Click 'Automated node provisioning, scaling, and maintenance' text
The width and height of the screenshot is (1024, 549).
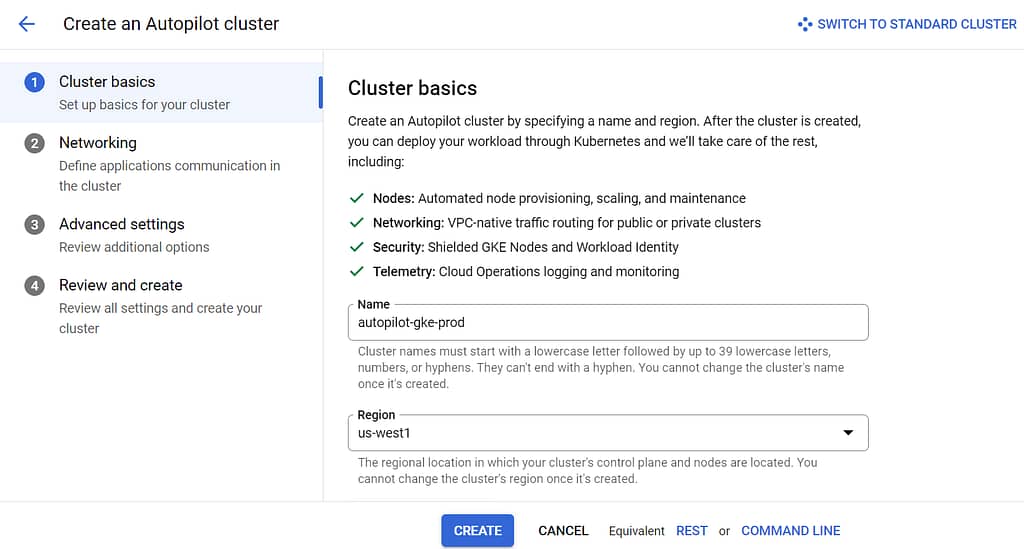[x=582, y=198]
